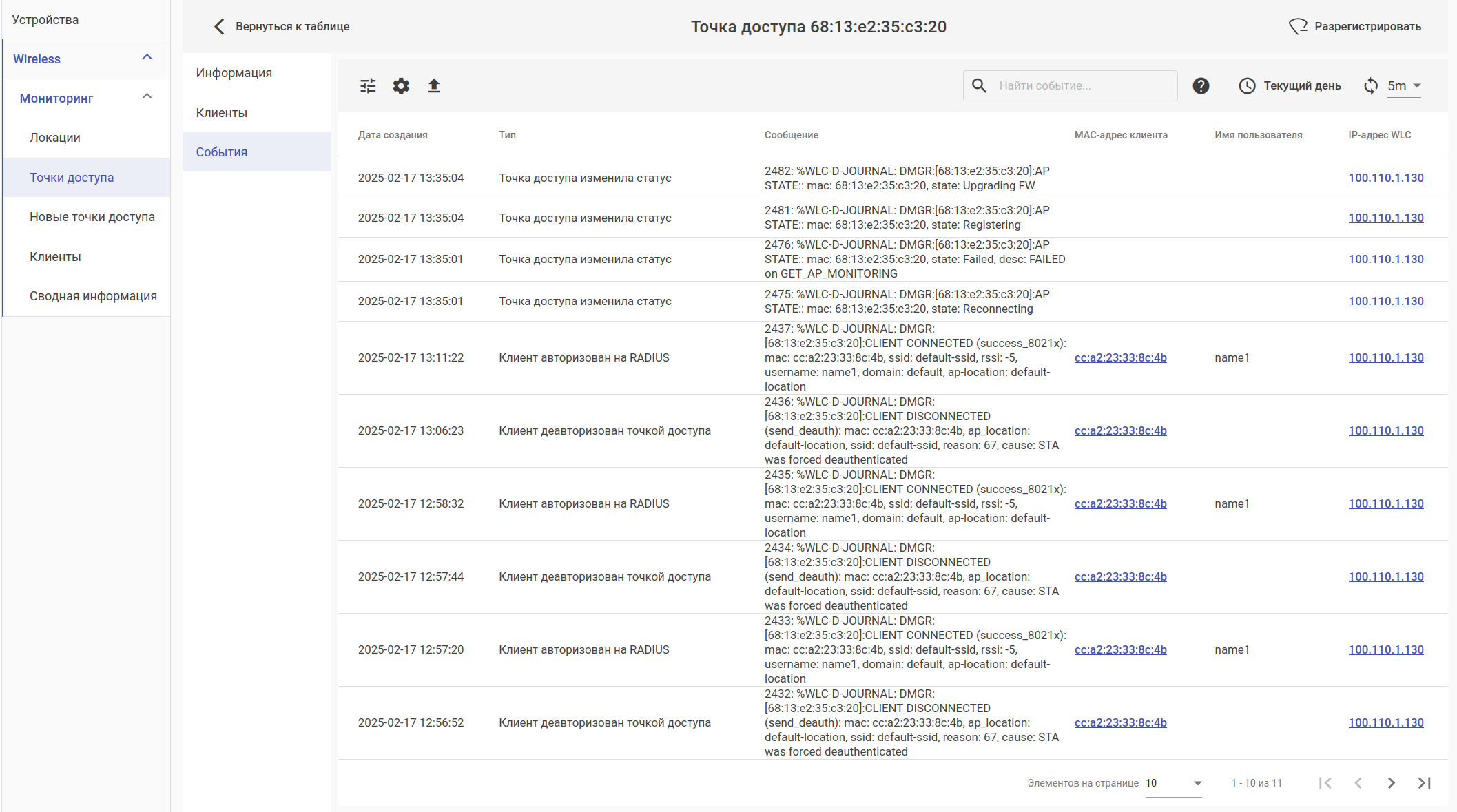Open first WLC IP link 100.110.1.130
This screenshot has height=812, width=1457.
tap(1385, 178)
